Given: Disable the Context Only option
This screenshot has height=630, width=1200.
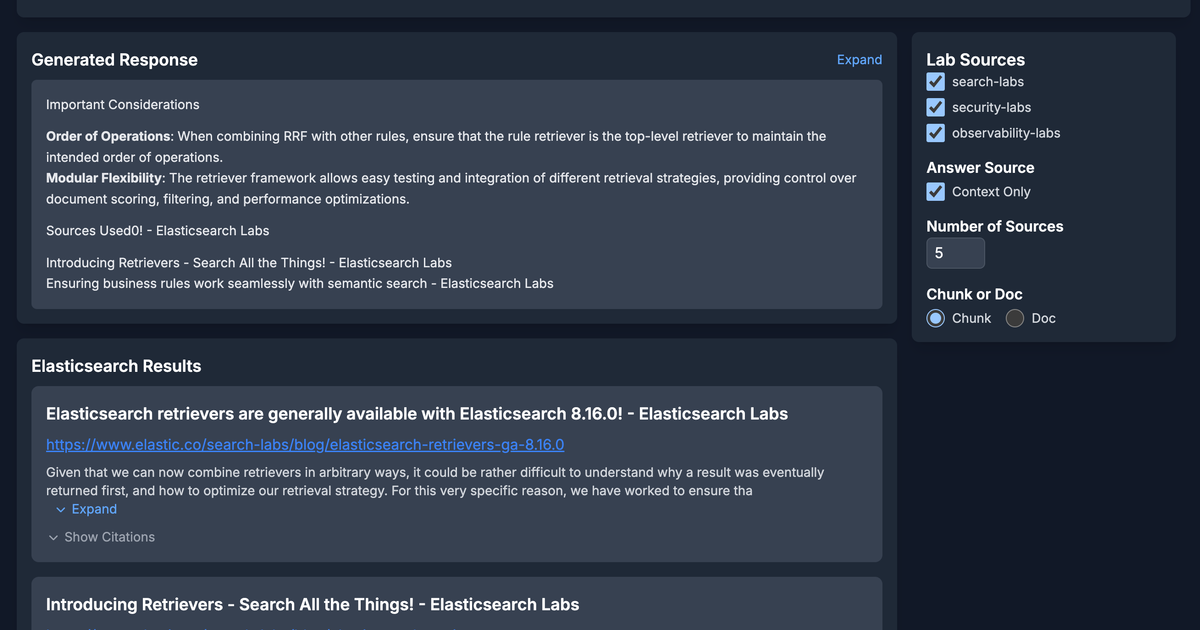Looking at the screenshot, I should point(936,191).
